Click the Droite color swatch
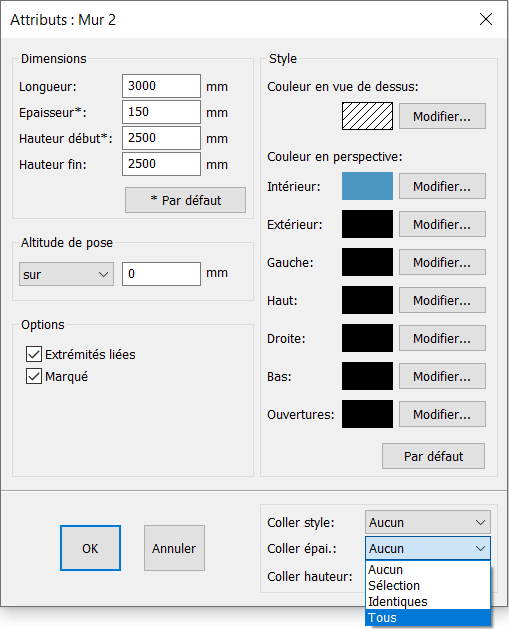 (x=367, y=338)
